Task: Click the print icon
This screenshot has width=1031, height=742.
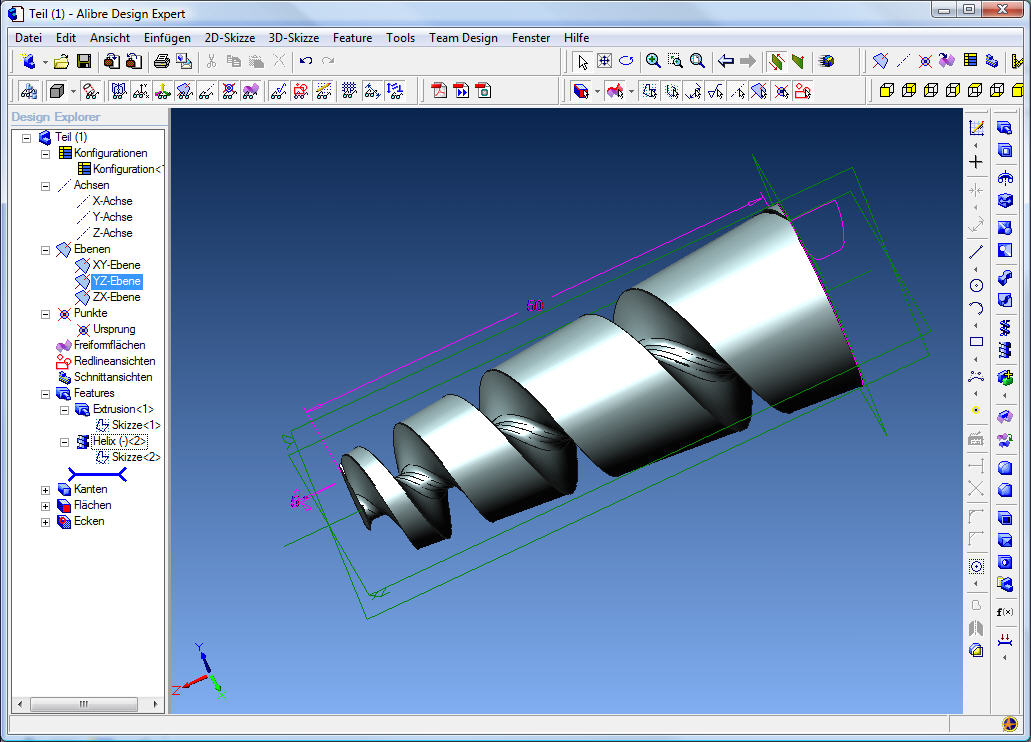Action: point(161,61)
